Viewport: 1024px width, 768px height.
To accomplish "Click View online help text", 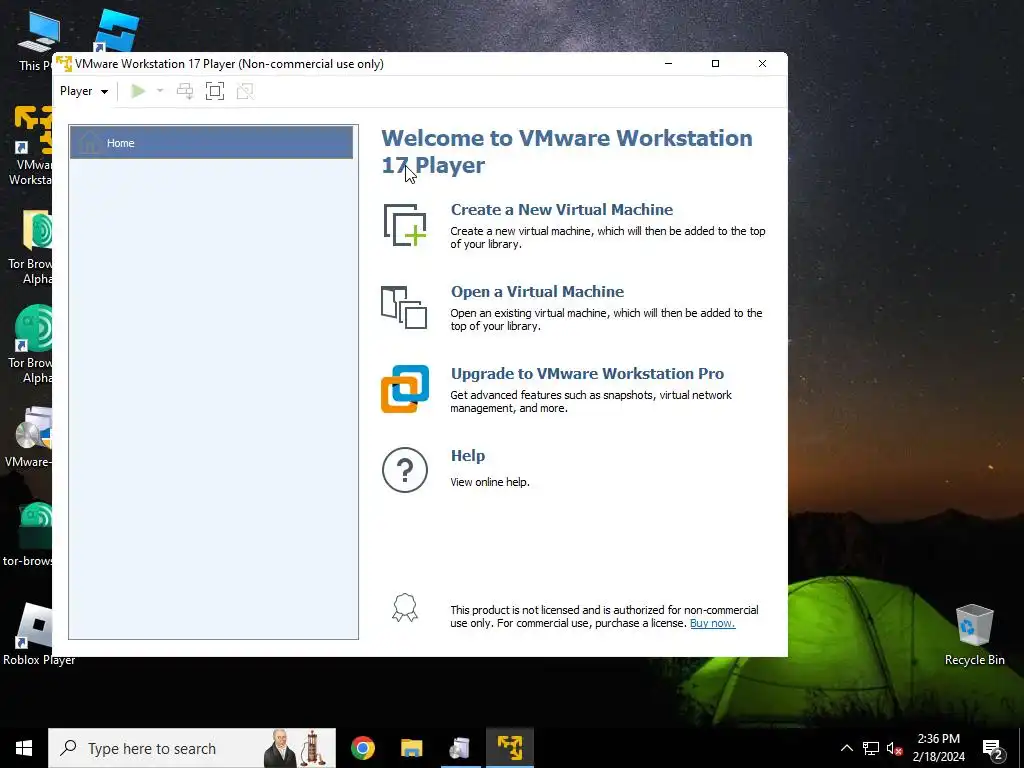I will pyautogui.click(x=490, y=482).
